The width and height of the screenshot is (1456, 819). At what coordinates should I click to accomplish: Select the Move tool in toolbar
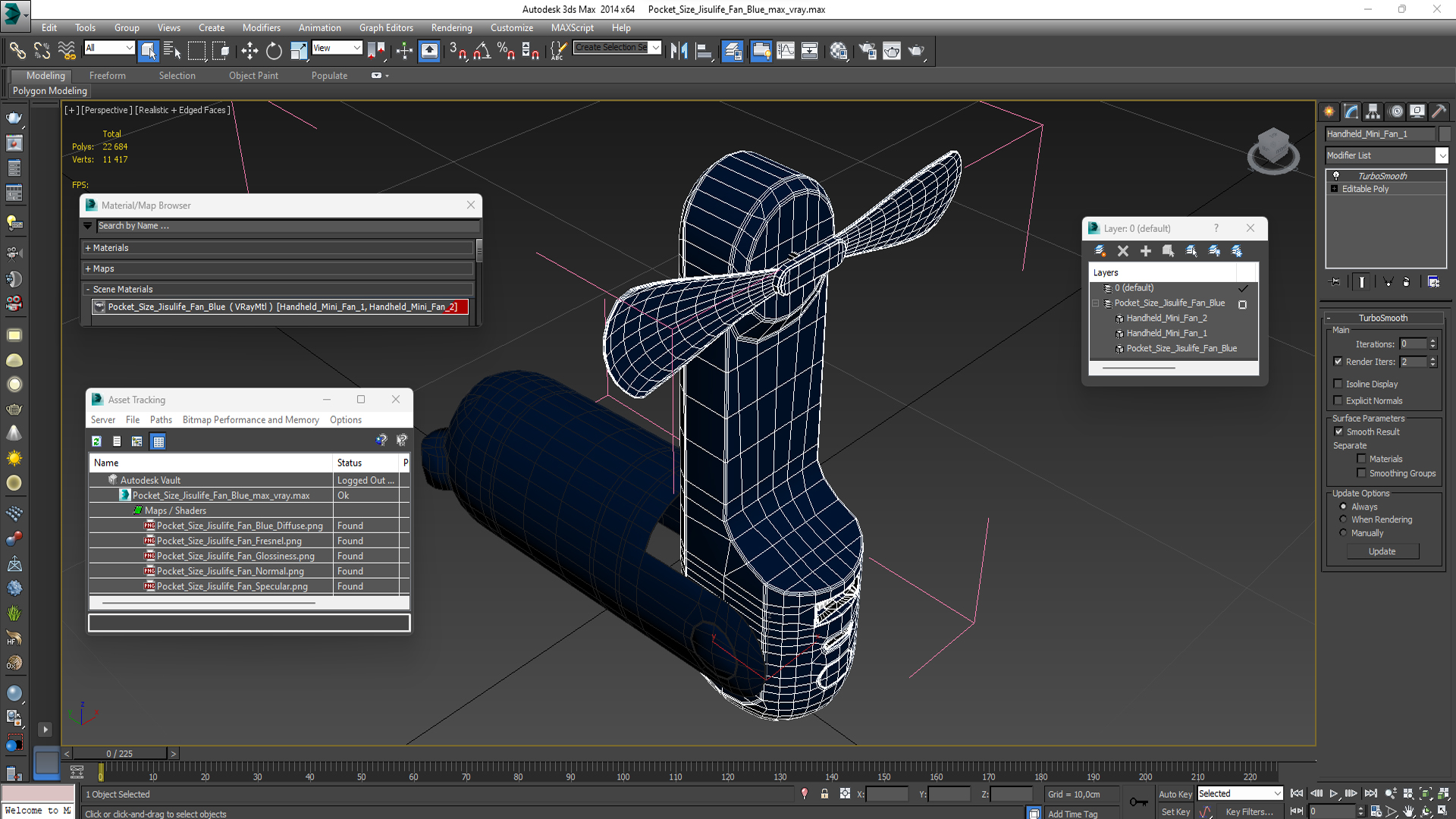coord(249,51)
